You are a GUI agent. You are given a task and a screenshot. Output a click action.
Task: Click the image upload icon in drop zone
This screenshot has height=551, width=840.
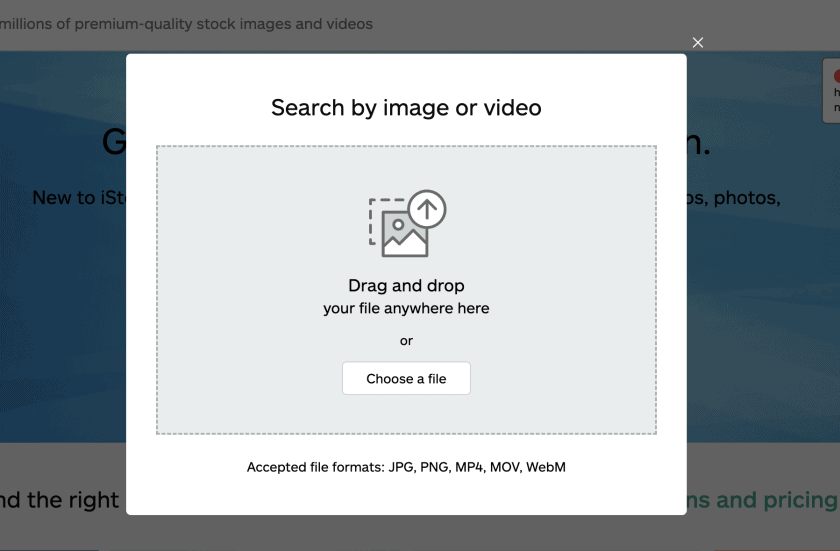click(406, 223)
